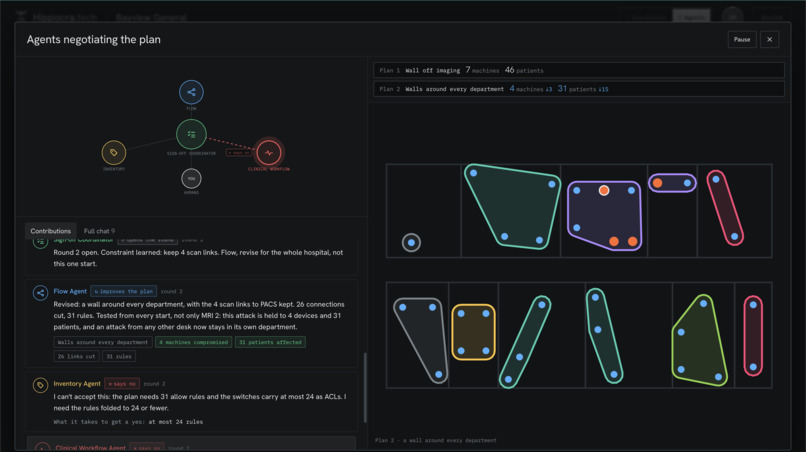Select the red Clinical Workflow node
806x452 pixels.
(269, 153)
